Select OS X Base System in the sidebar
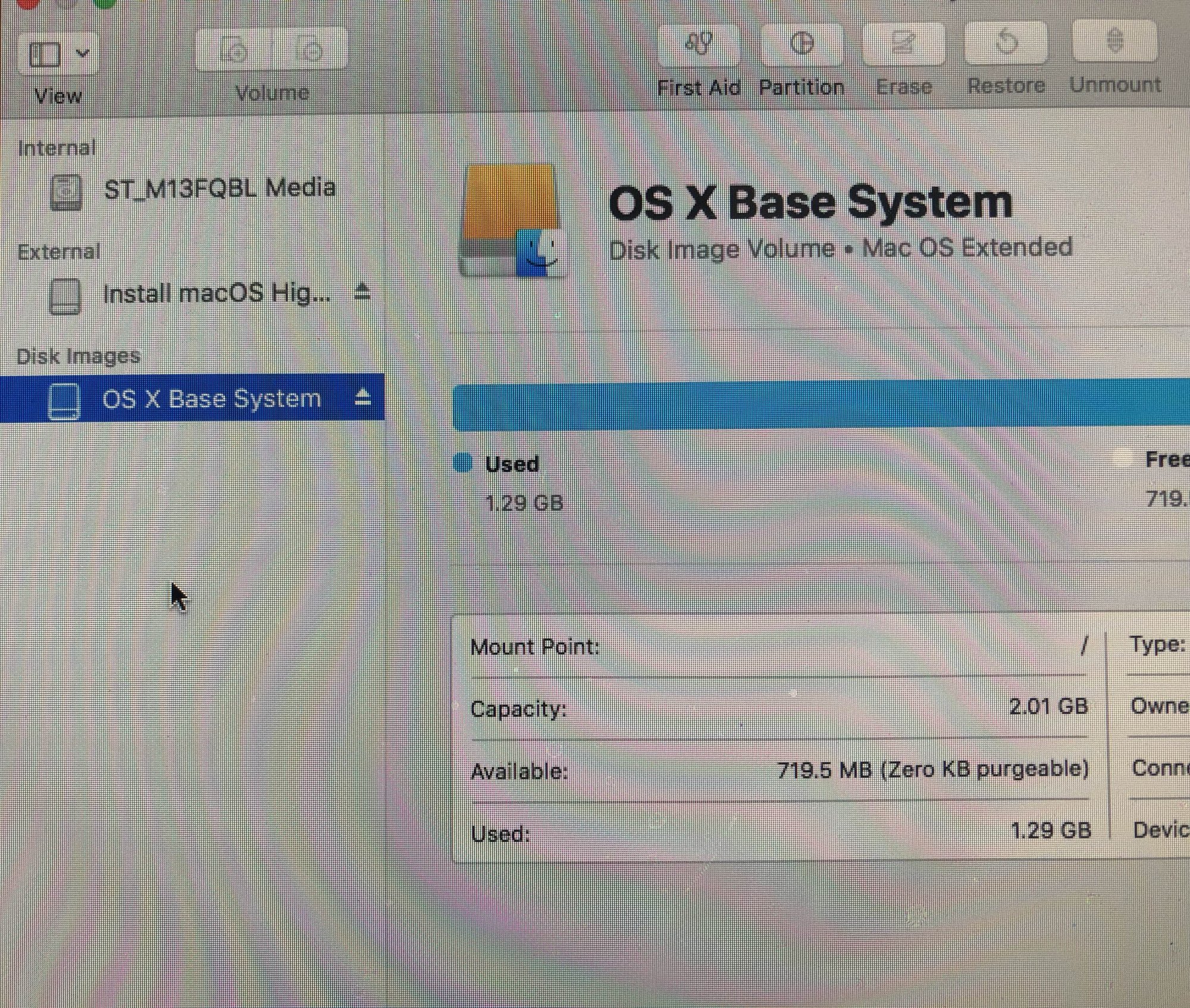Image resolution: width=1190 pixels, height=1008 pixels. pos(211,399)
